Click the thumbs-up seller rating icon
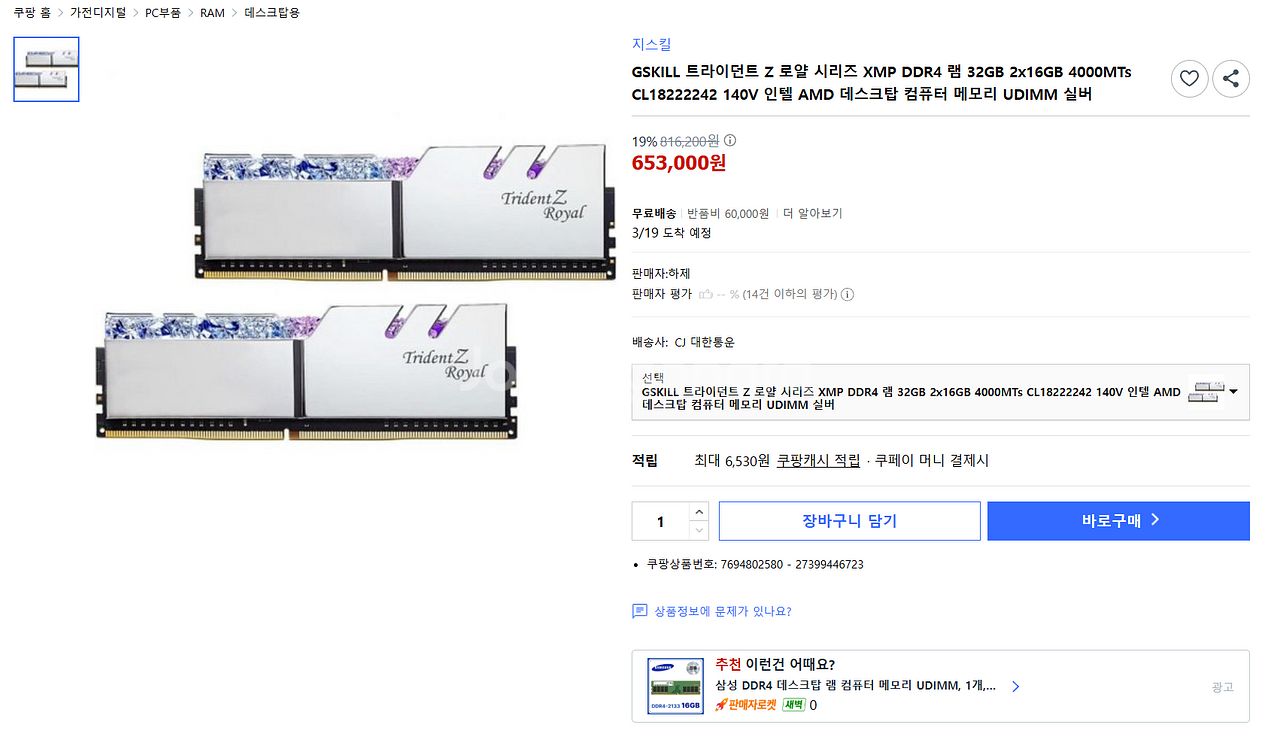 [706, 295]
